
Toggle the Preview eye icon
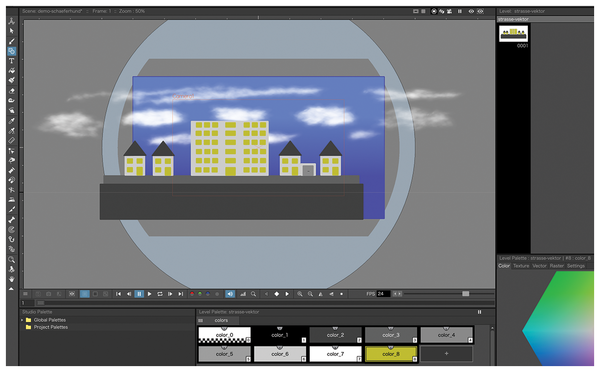pyautogui.click(x=471, y=11)
